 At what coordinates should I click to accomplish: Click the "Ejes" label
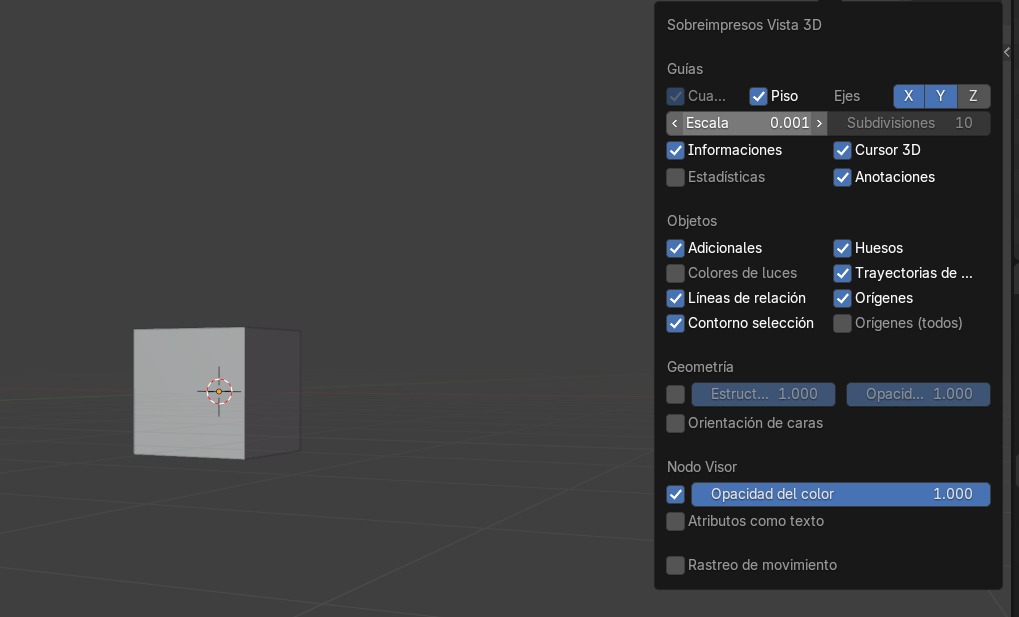[x=847, y=96]
